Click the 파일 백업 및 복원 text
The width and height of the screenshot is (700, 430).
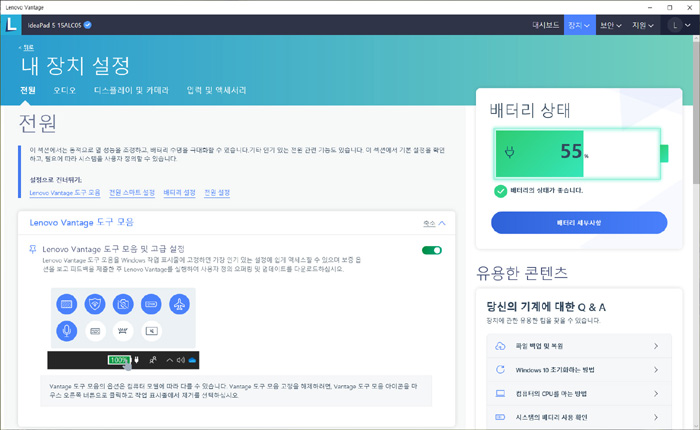539,346
